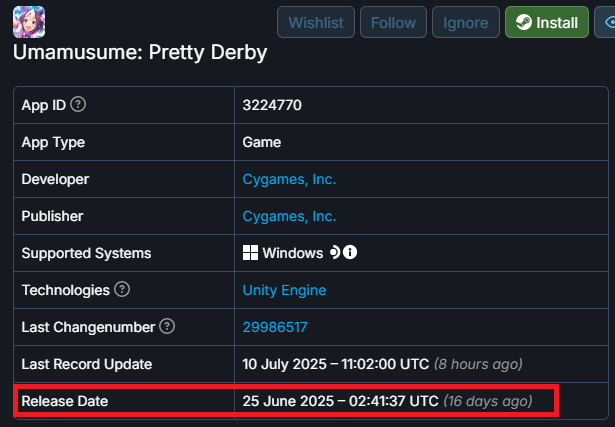The width and height of the screenshot is (615, 427).
Task: Click the App Type value Game
Action: tap(262, 142)
